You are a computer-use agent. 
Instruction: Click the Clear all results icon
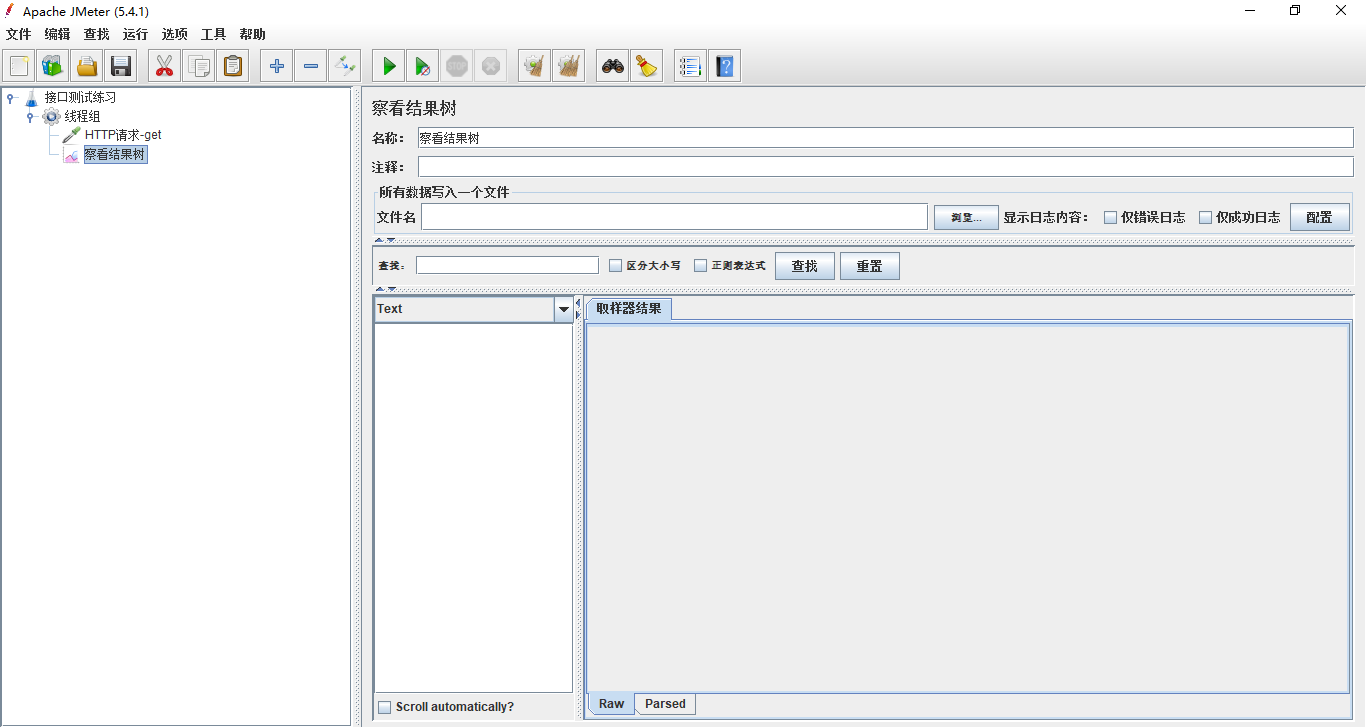tap(569, 66)
